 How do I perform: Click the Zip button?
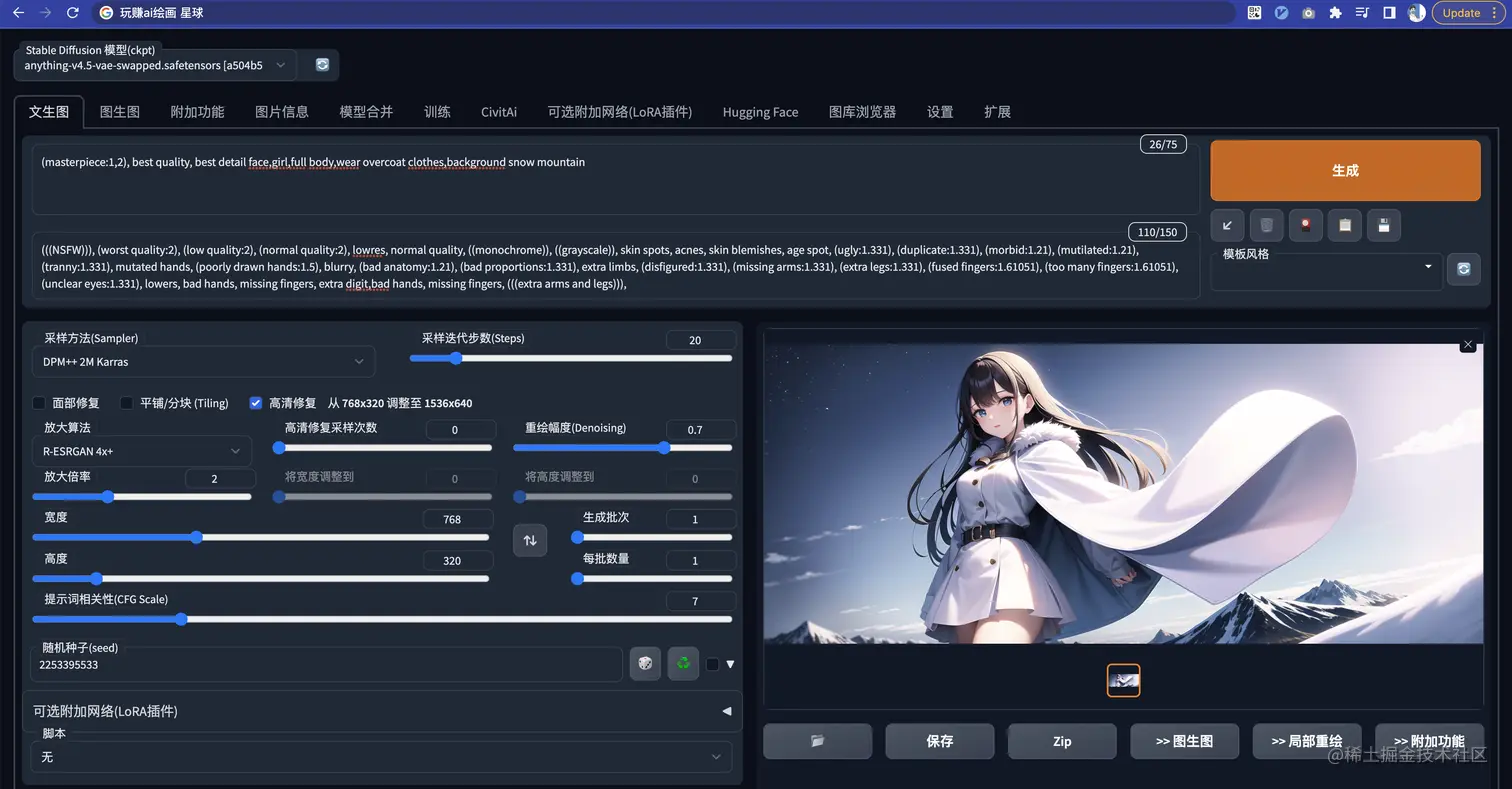pos(1062,741)
